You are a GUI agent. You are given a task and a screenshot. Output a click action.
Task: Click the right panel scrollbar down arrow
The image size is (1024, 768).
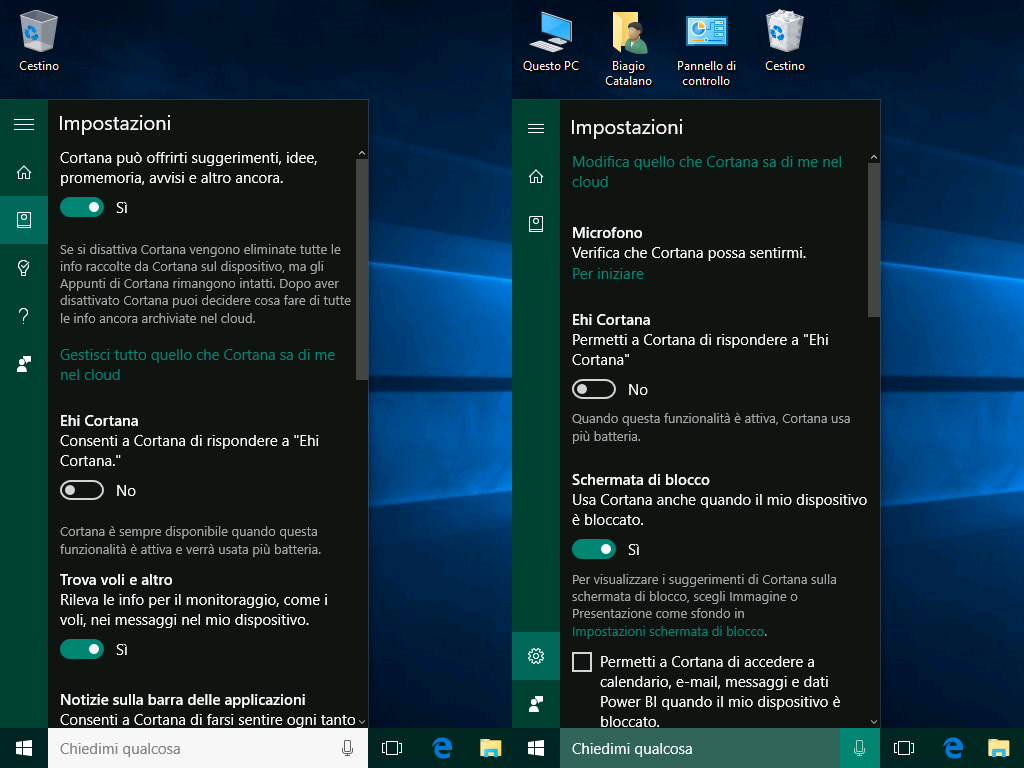point(874,722)
